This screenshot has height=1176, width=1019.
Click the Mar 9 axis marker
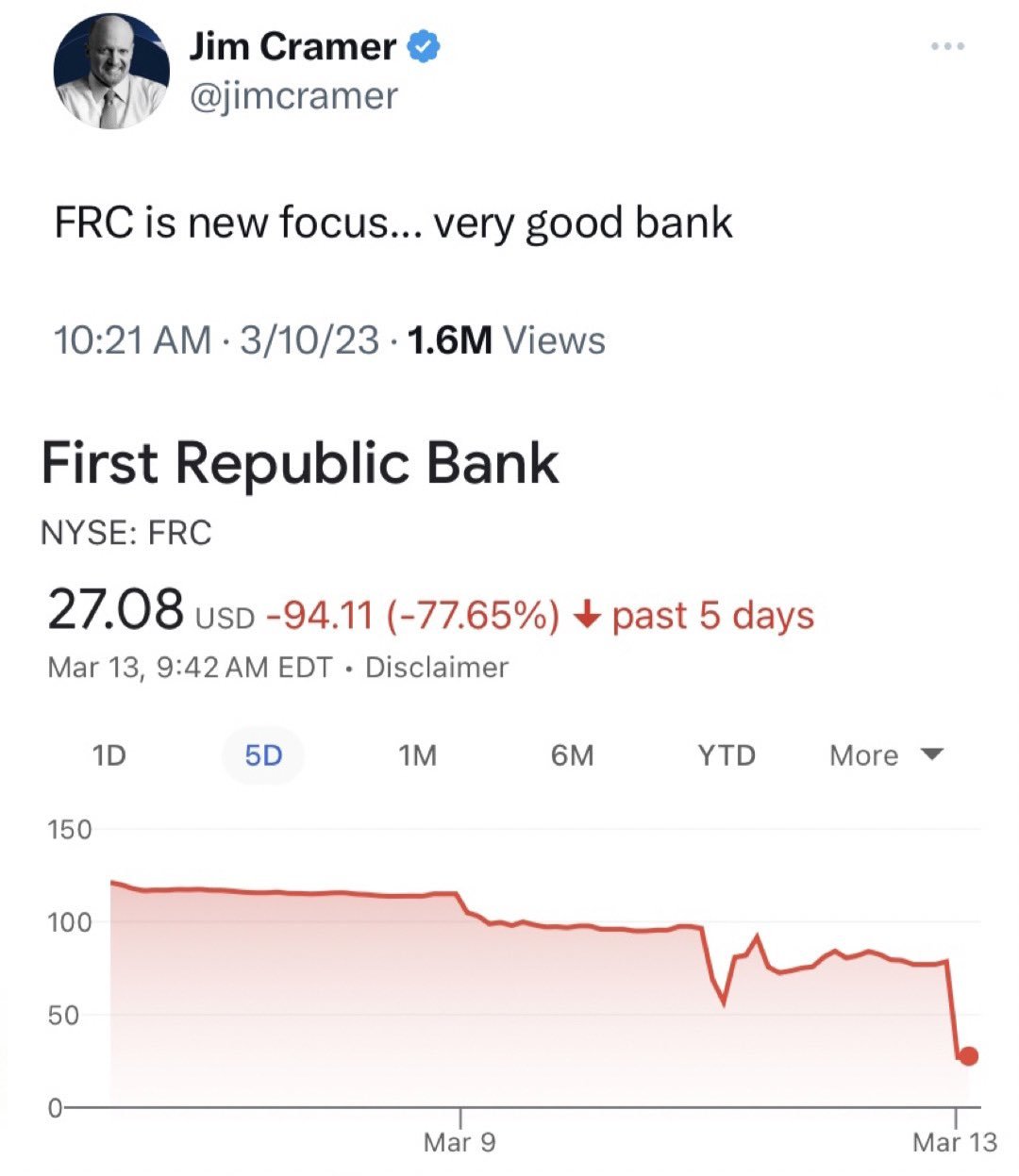tap(459, 1142)
